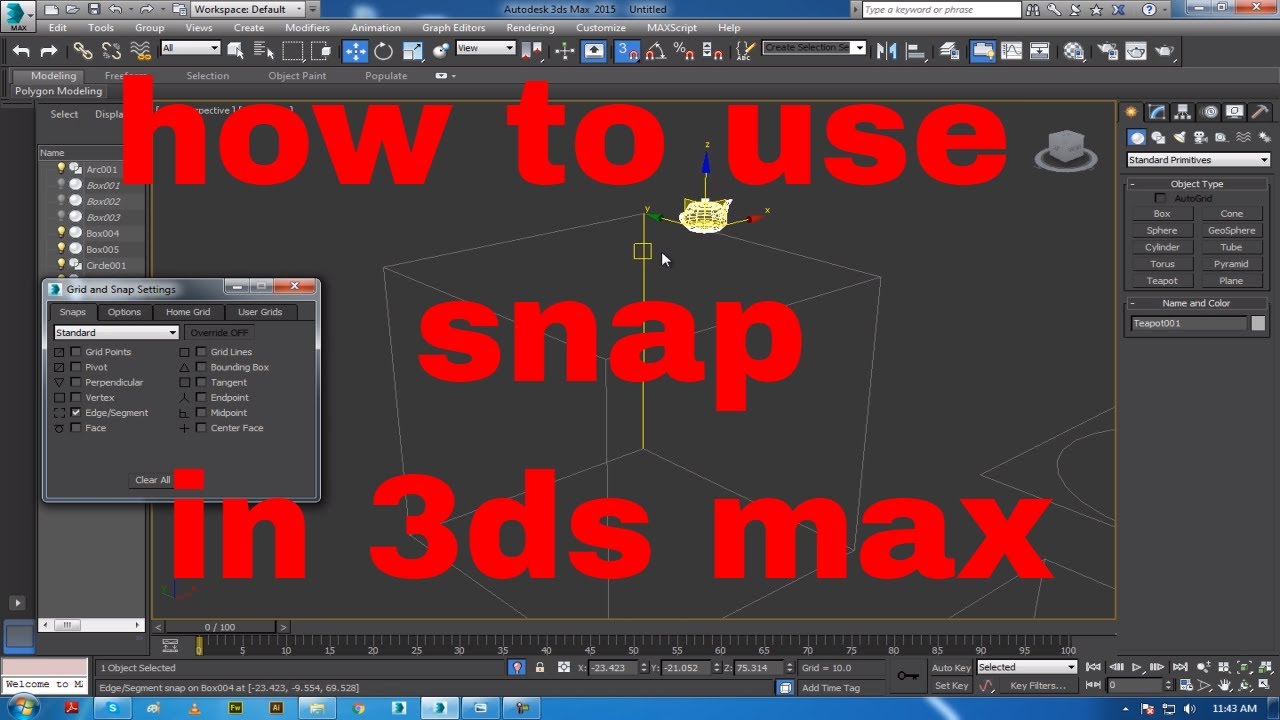The width and height of the screenshot is (1280, 720).
Task: Enable the Vertex snap checkbox
Action: pos(76,397)
